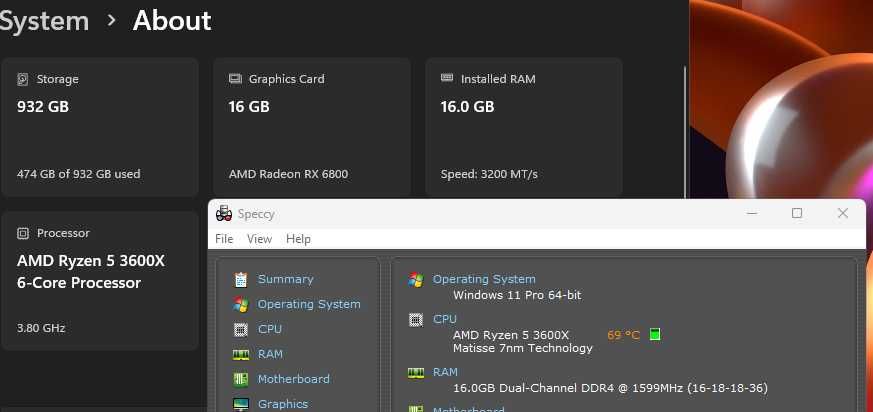The width and height of the screenshot is (873, 412).
Task: Select Operating System in Speccy sidebar
Action: point(309,304)
